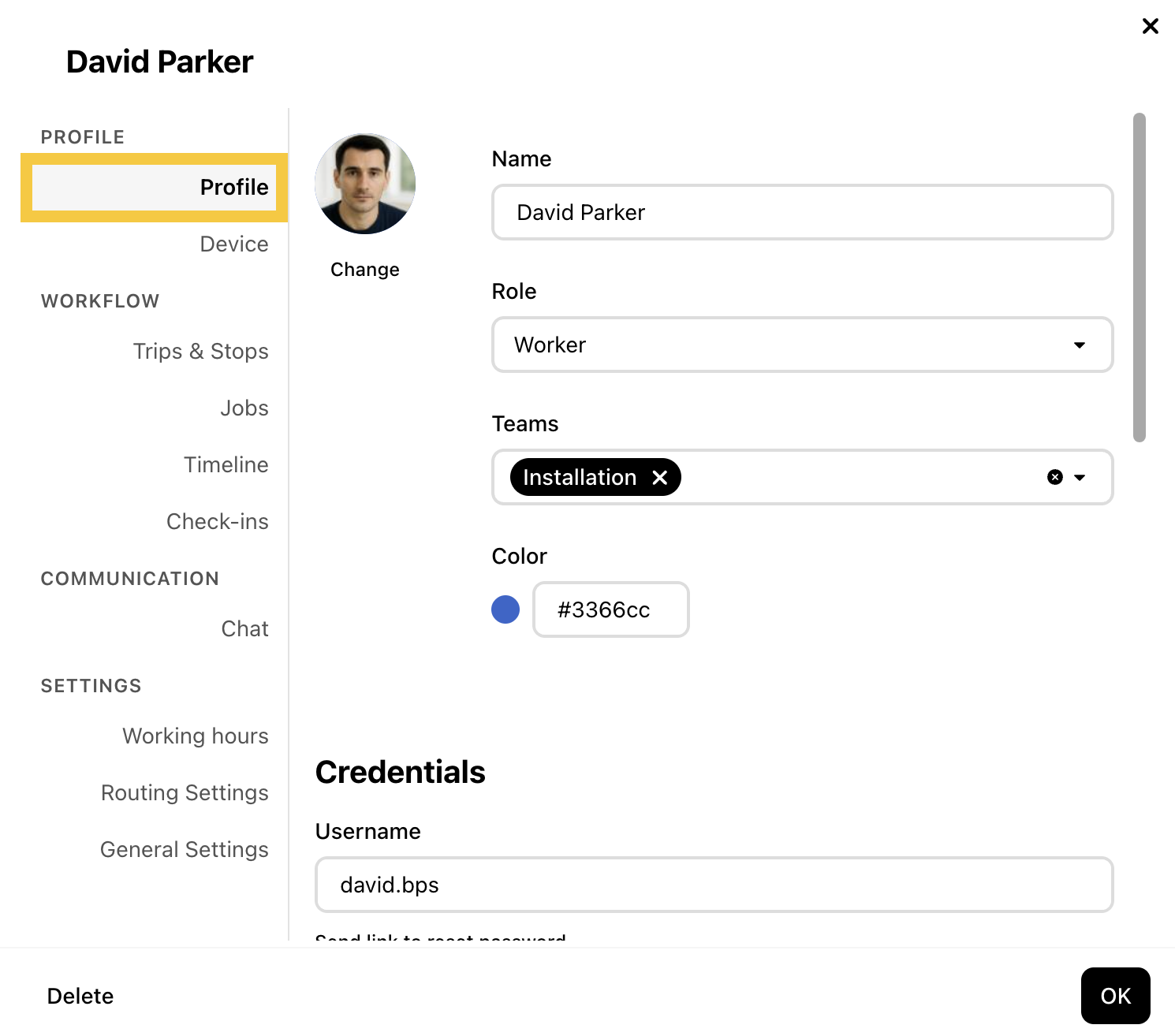The height and width of the screenshot is (1036, 1175).
Task: Remove the Installation team tag
Action: [660, 478]
